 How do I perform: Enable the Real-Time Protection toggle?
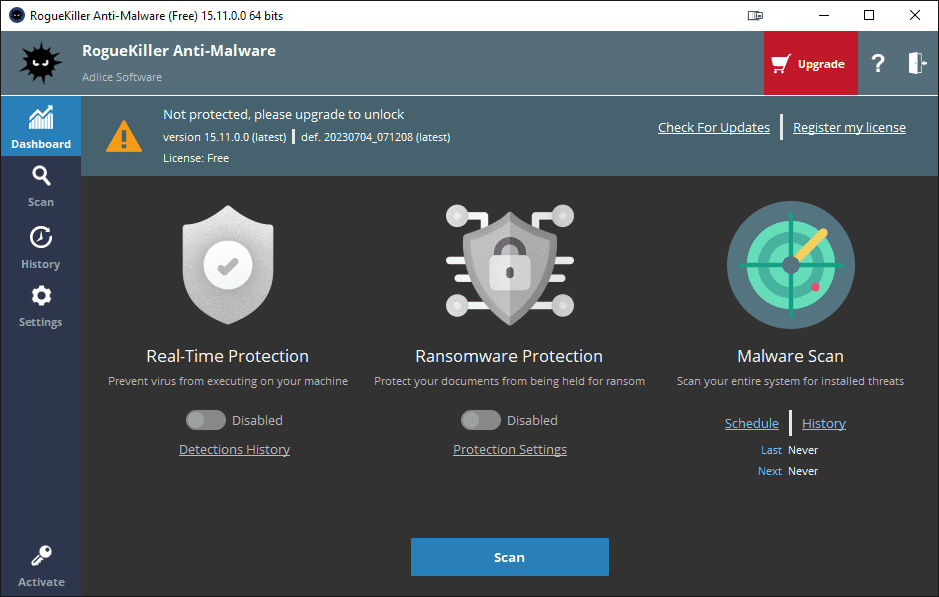[x=206, y=420]
